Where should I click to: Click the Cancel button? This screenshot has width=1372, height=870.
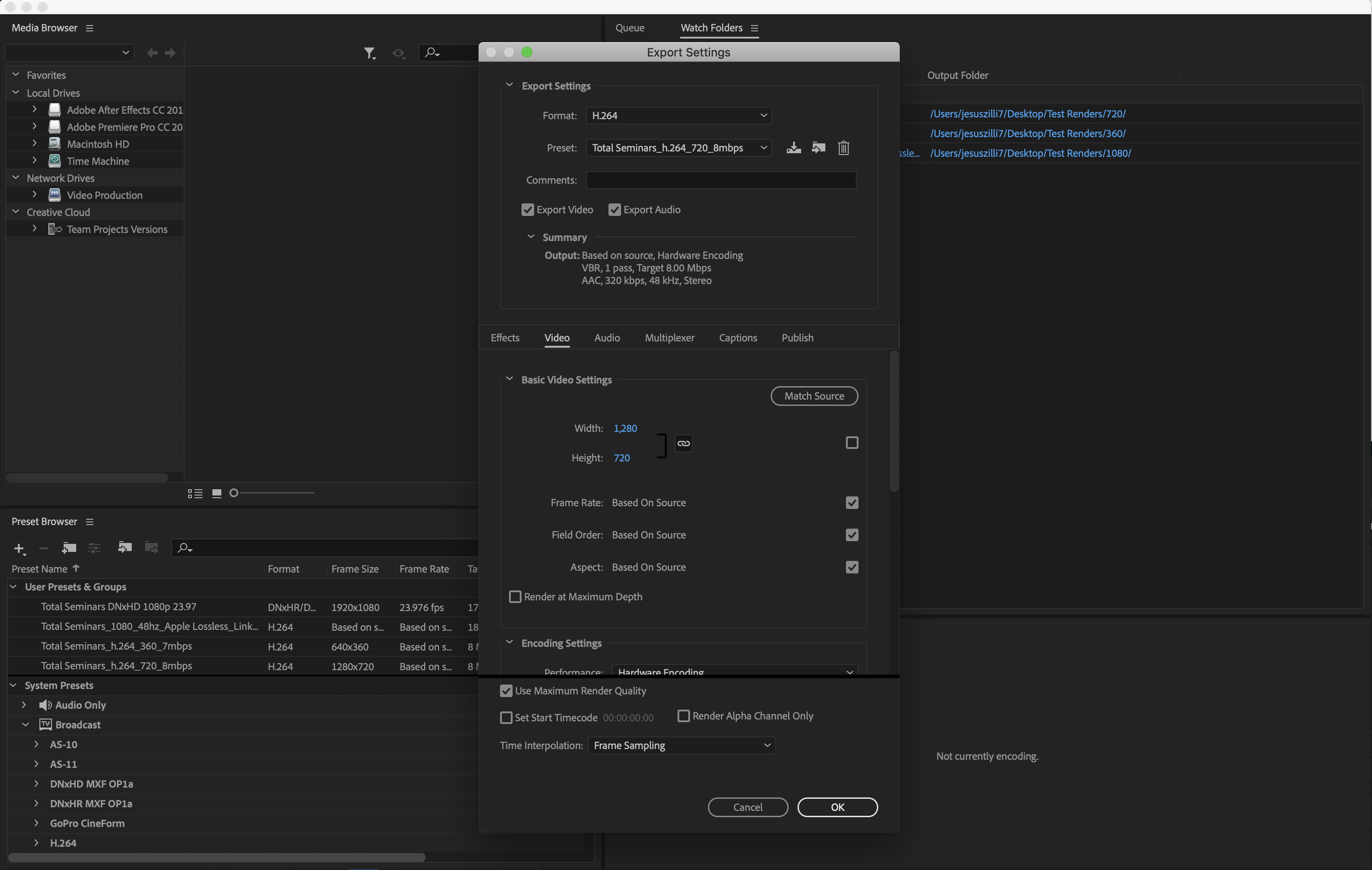pos(747,807)
